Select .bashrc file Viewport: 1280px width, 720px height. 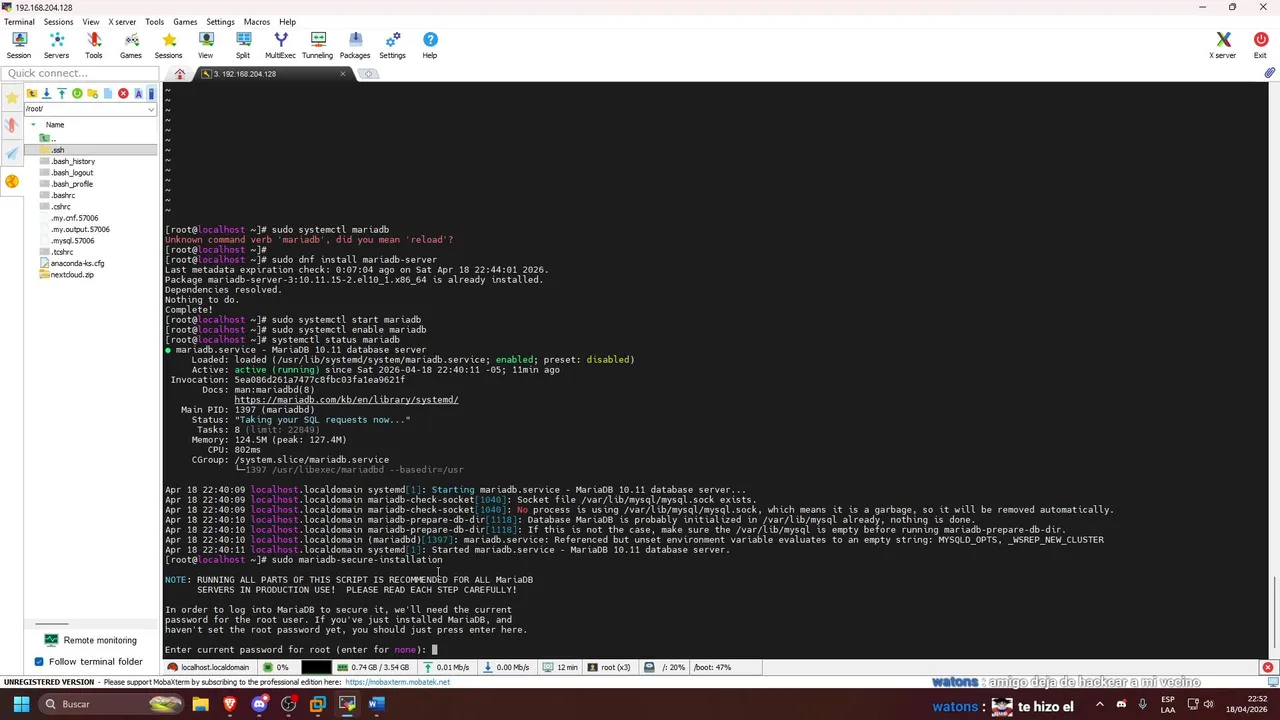(x=63, y=195)
